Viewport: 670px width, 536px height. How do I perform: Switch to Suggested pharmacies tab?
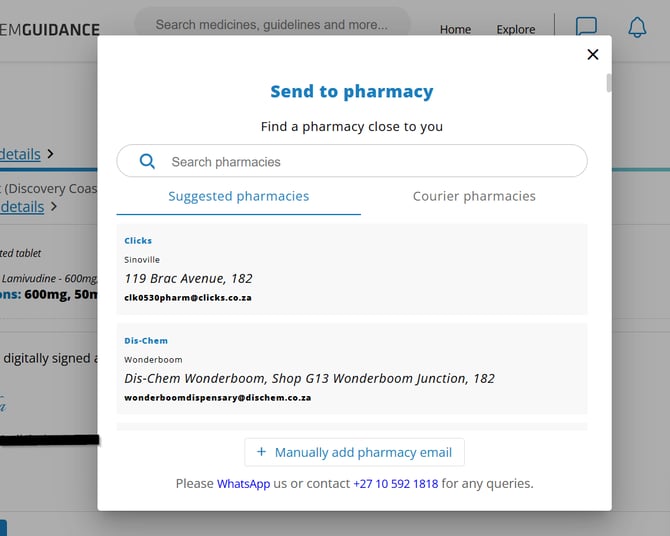pos(239,196)
